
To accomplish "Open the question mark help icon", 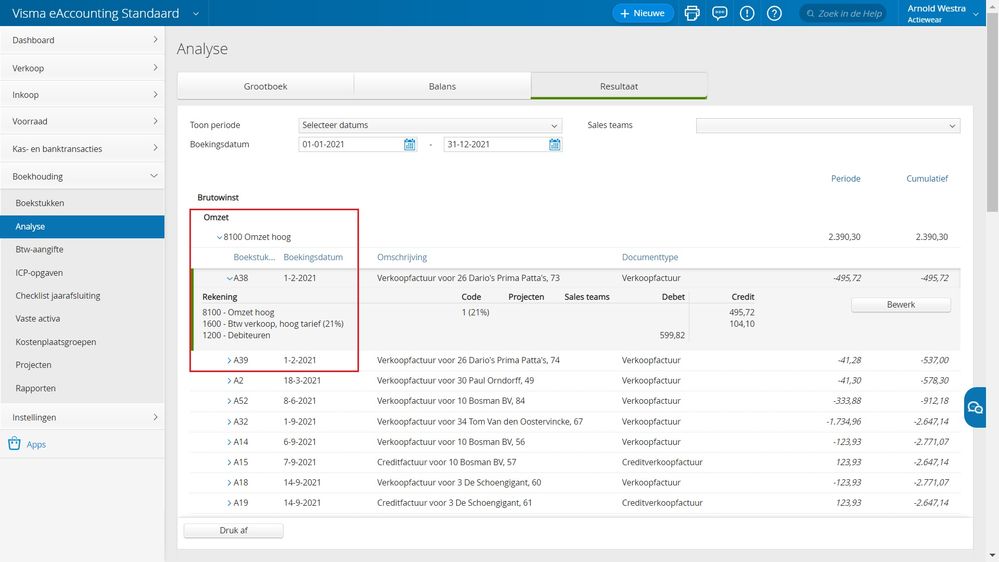I will click(x=774, y=13).
